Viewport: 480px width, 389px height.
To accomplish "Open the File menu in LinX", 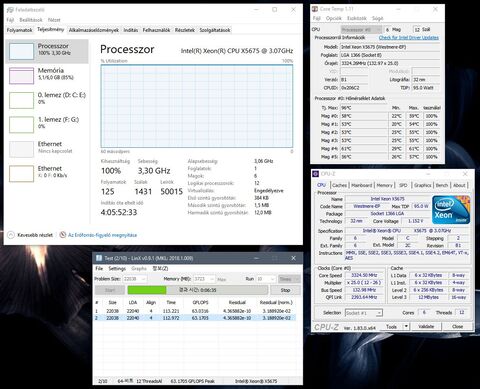I will click(99, 268).
